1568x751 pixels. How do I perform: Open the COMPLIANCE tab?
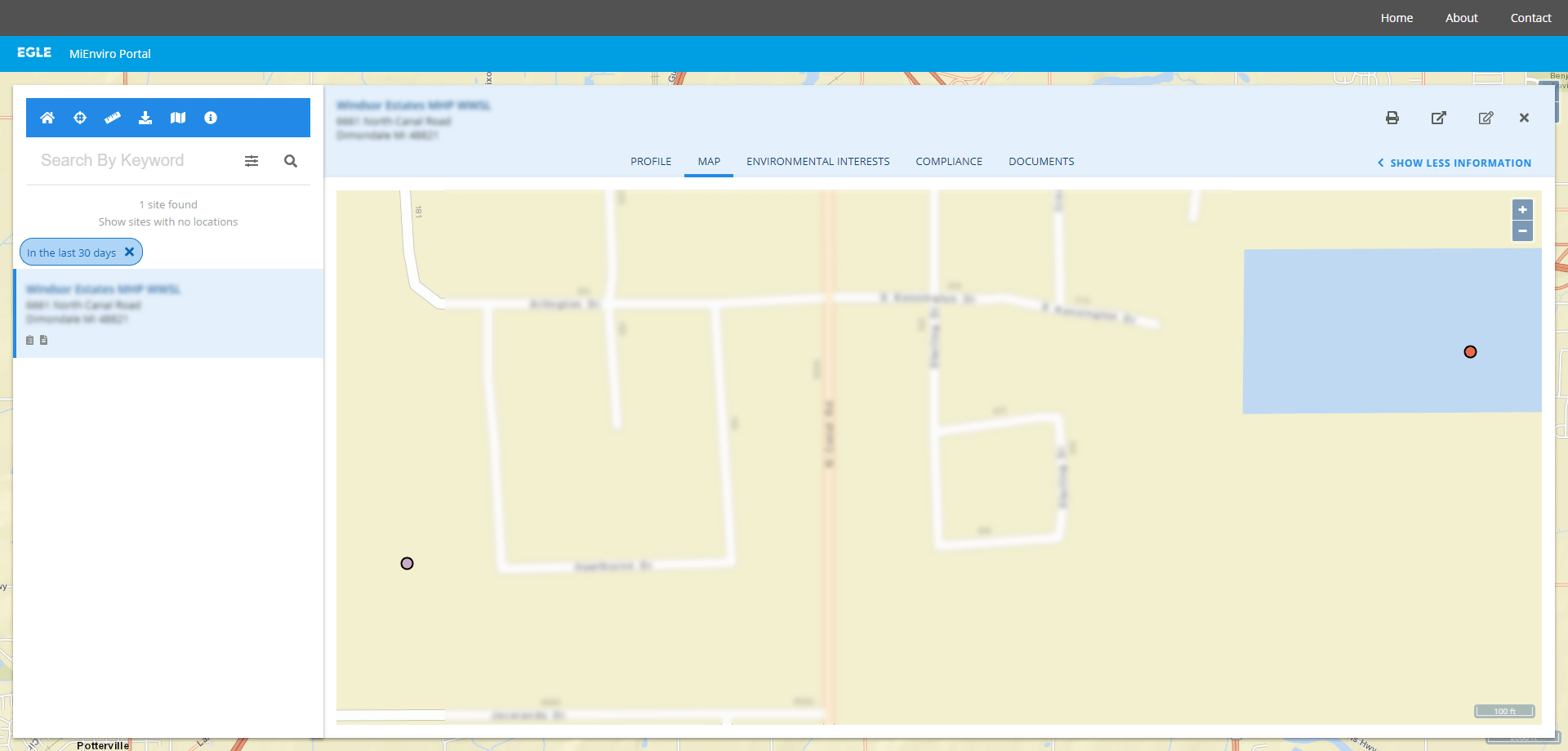tap(949, 162)
